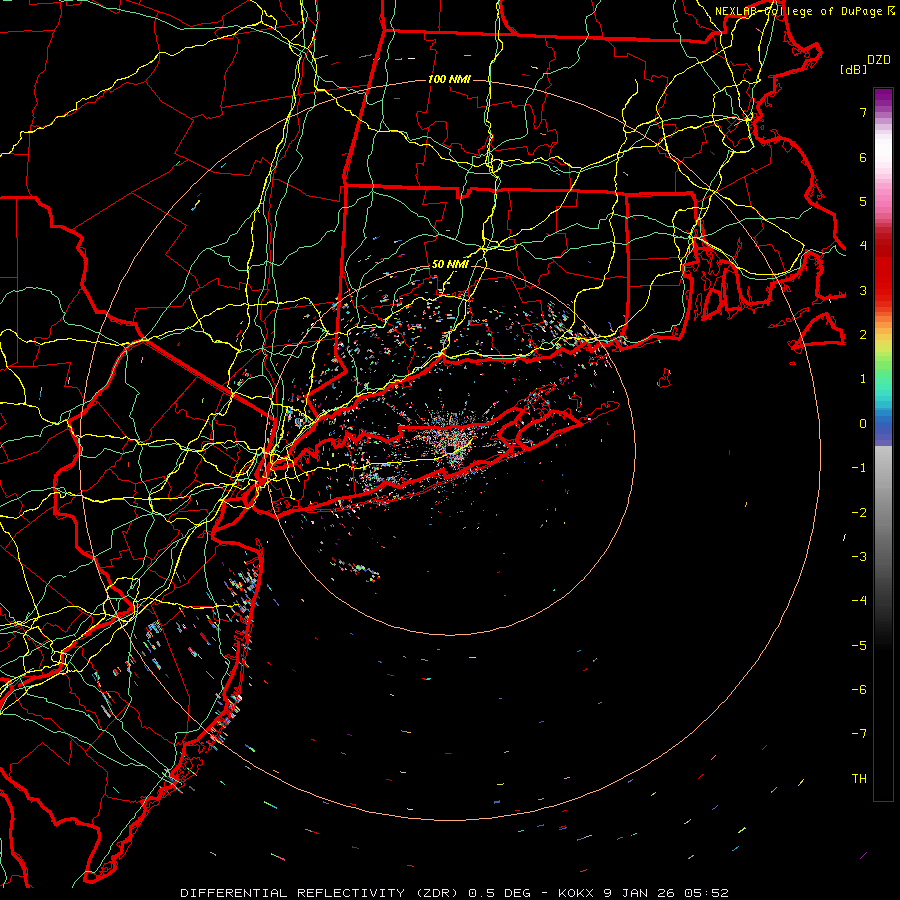
Task: Click the -6 value on color scale
Action: 859,690
